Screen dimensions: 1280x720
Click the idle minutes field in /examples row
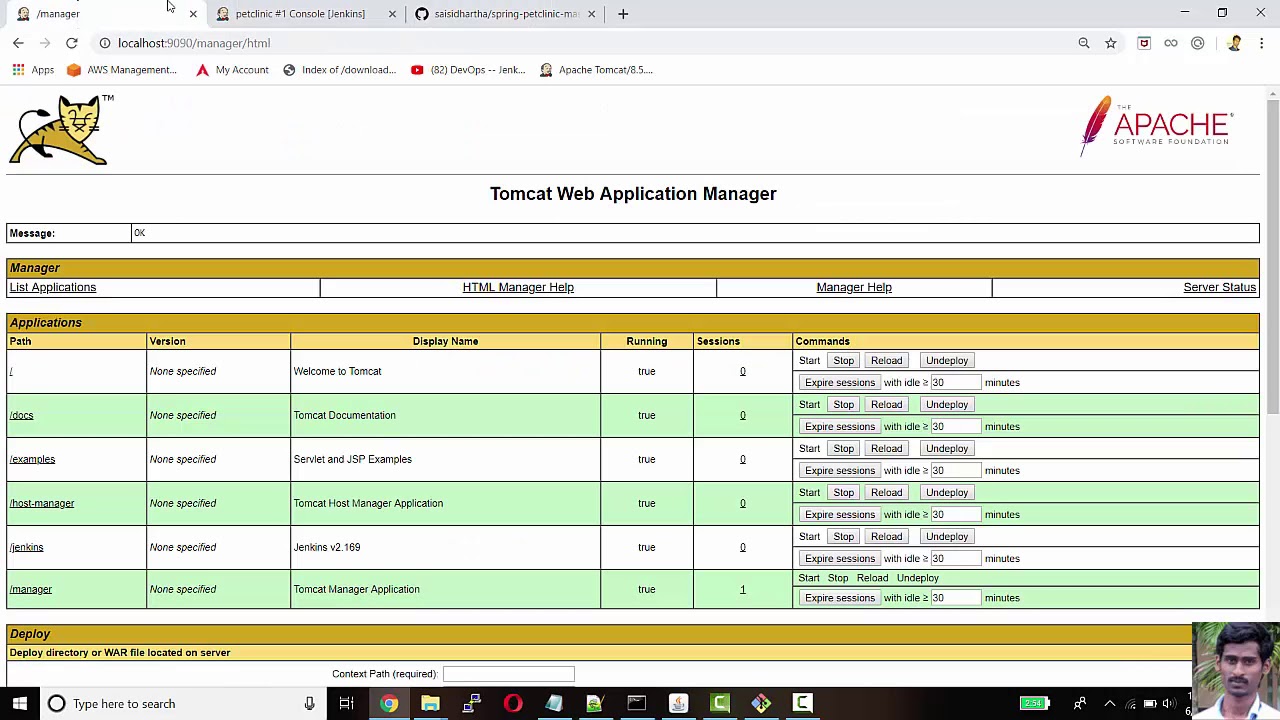click(x=955, y=470)
